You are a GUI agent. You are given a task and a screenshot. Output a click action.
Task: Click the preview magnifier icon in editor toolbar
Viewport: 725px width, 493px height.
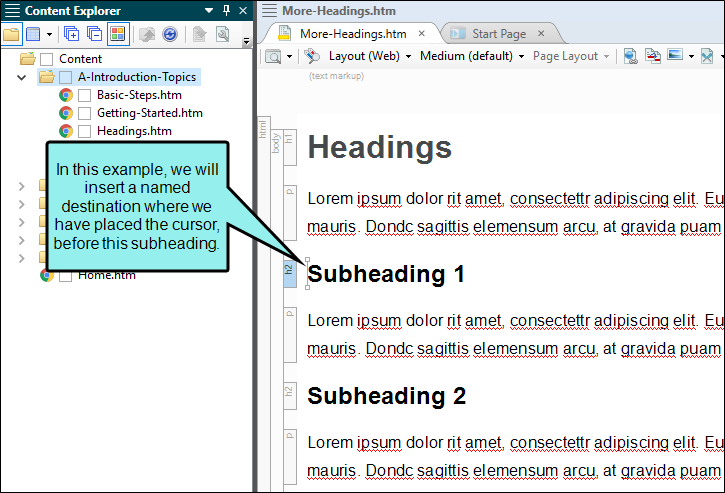pyautogui.click(x=273, y=57)
